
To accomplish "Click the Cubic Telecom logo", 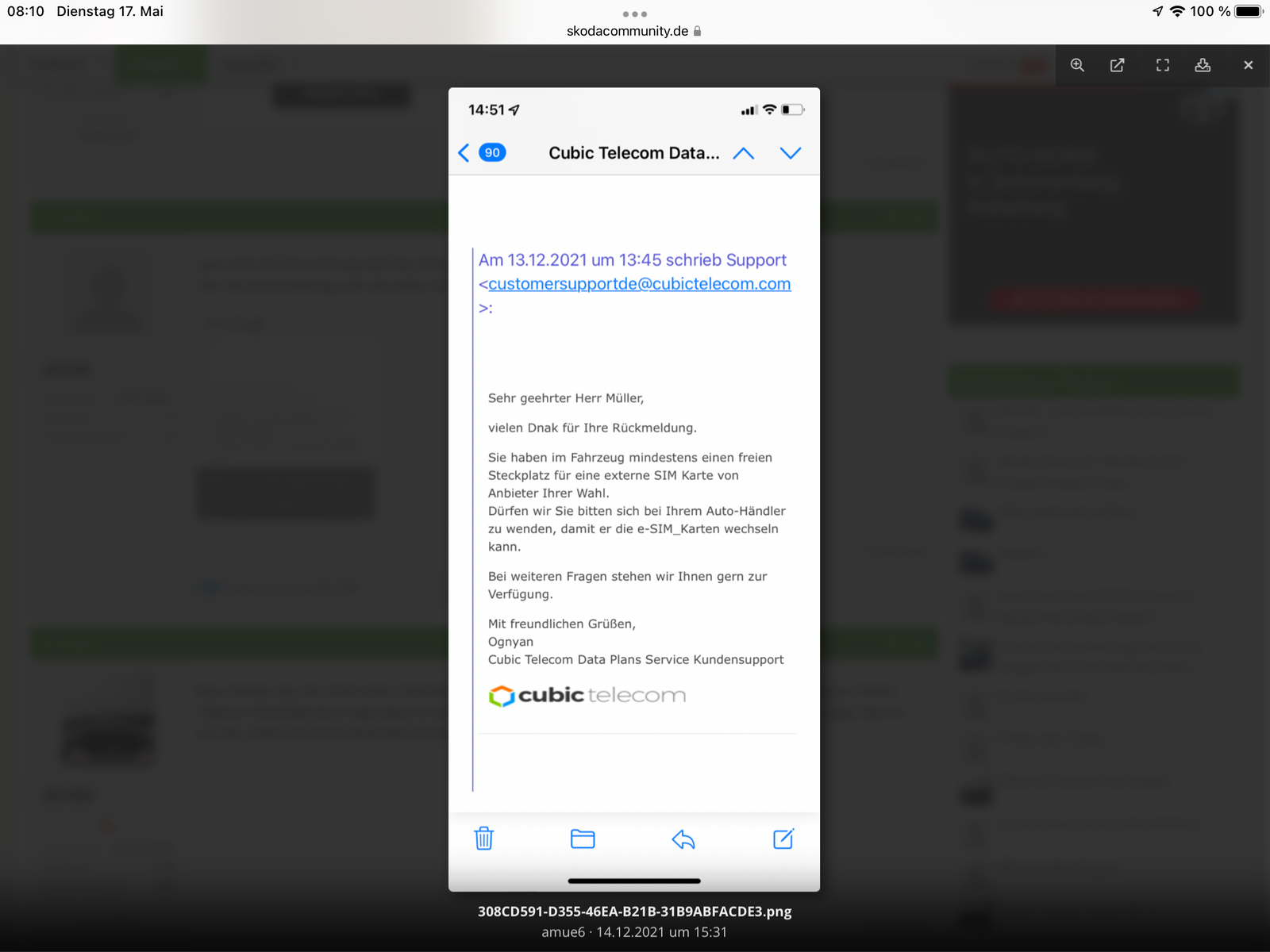I will [x=587, y=696].
